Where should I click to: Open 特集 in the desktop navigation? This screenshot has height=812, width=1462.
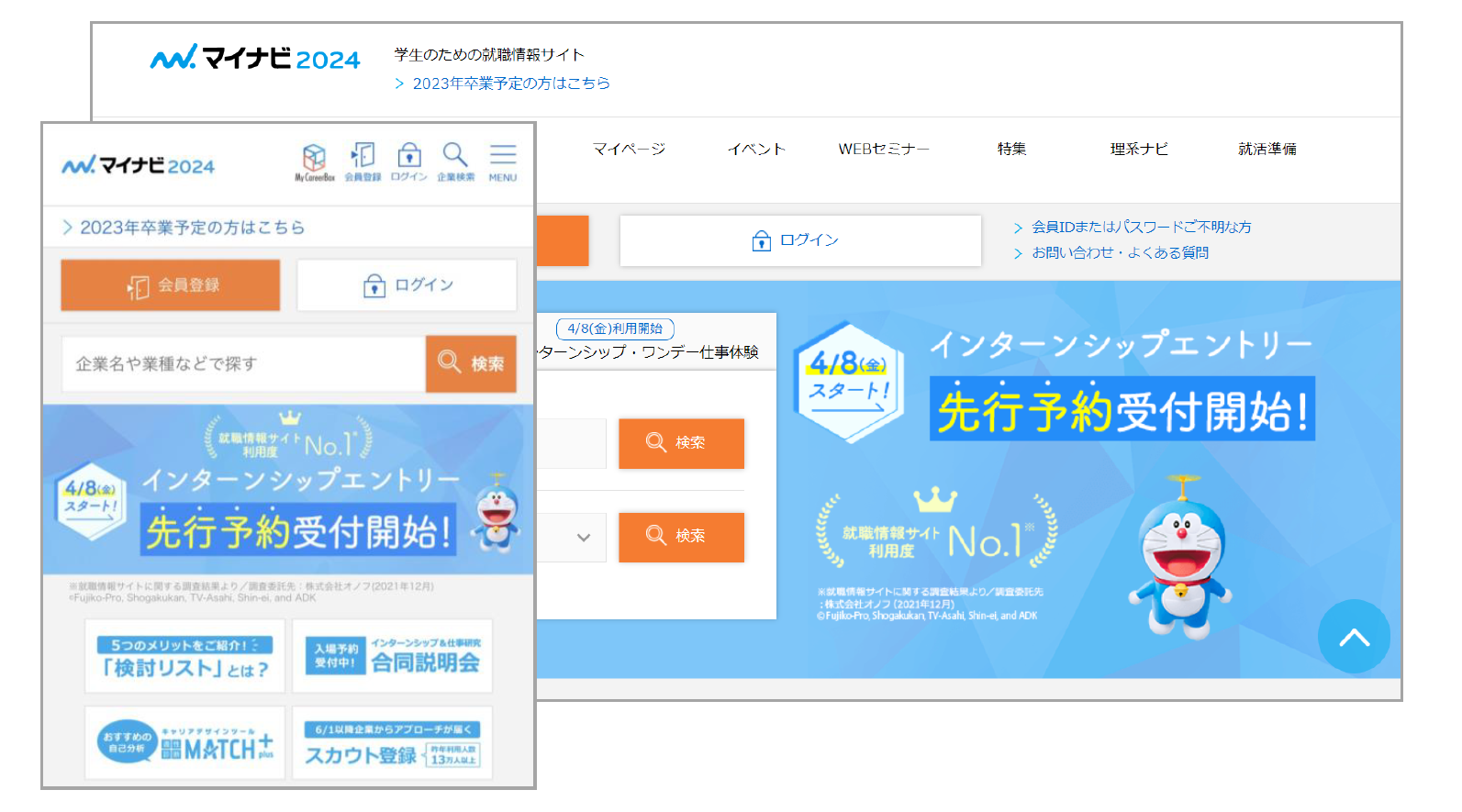1011,149
